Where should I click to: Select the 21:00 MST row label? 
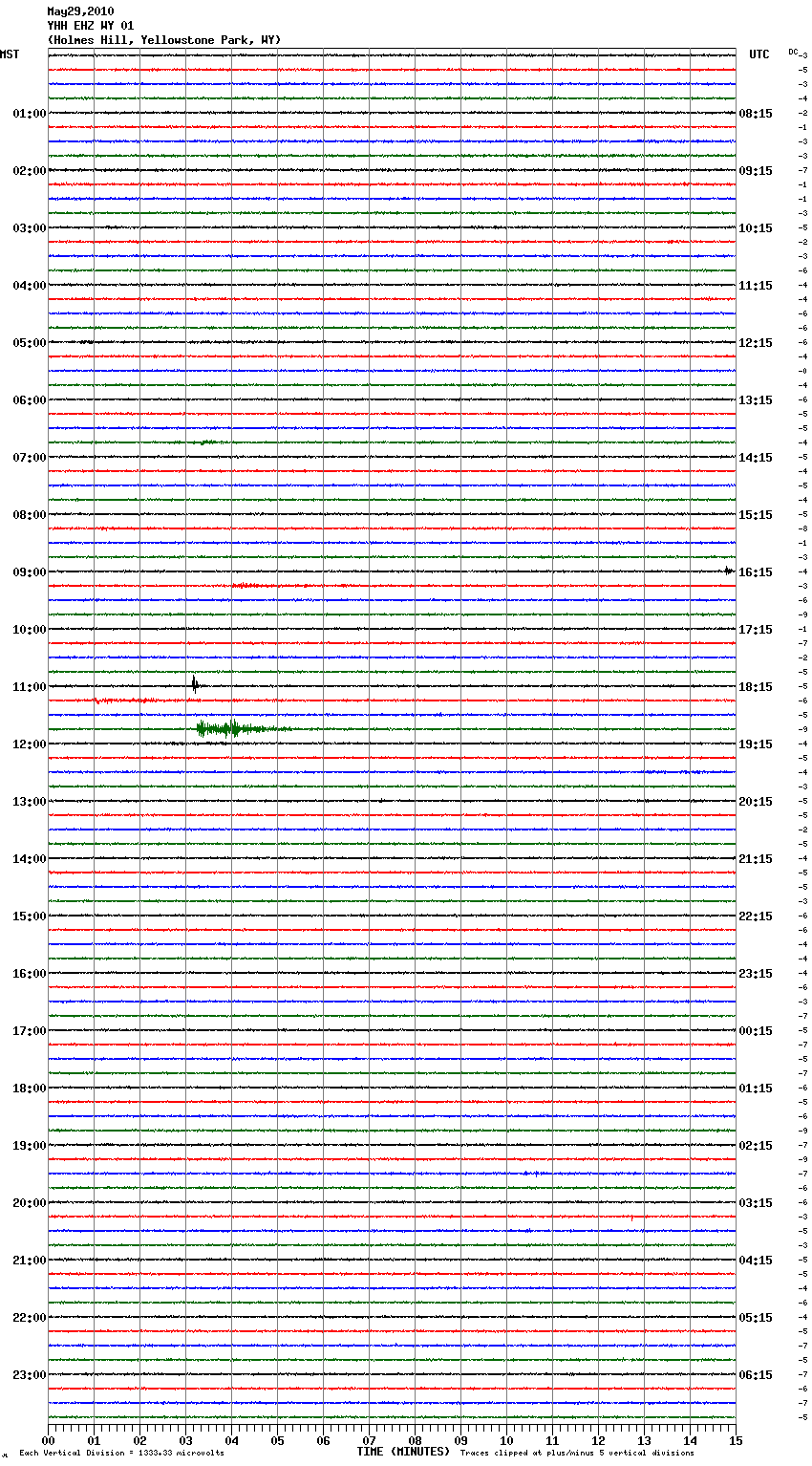(30, 1261)
